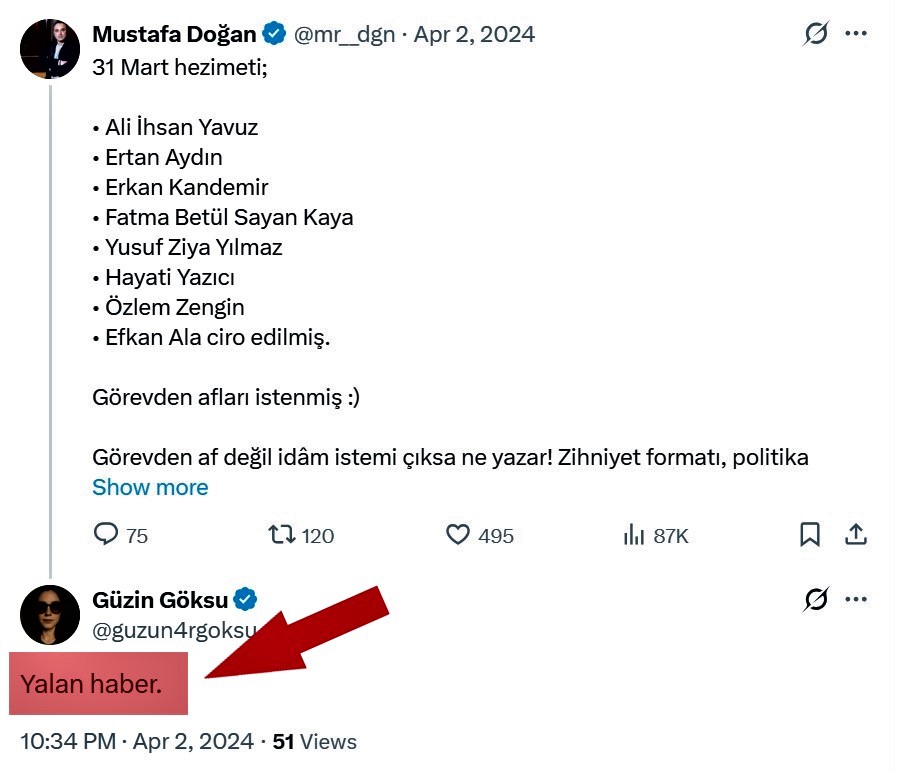Click the @mr__dgn handle

344,34
